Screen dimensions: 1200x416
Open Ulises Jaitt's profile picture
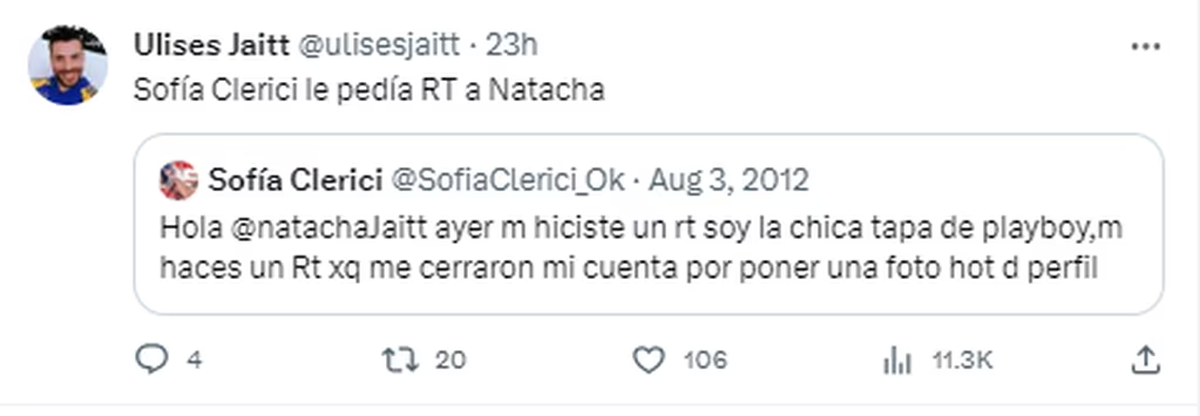[68, 65]
